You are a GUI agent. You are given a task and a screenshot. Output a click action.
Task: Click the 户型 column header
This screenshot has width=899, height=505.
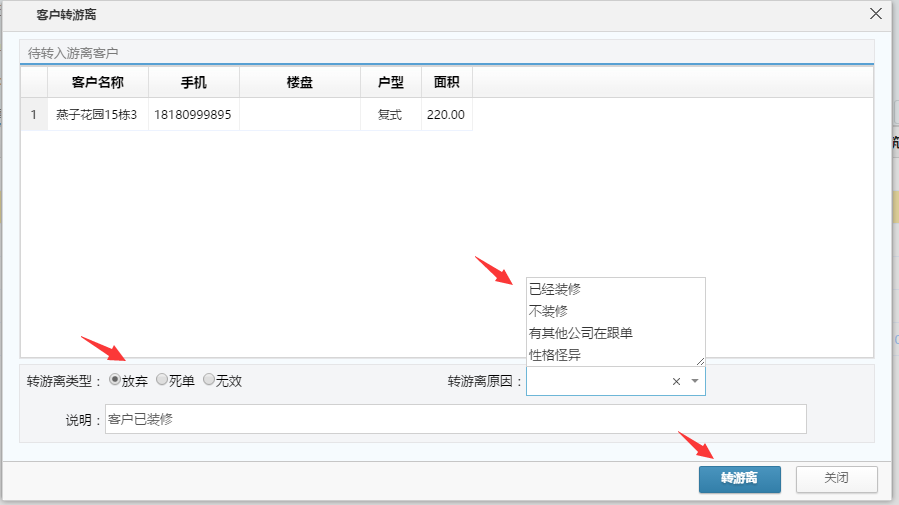(390, 82)
